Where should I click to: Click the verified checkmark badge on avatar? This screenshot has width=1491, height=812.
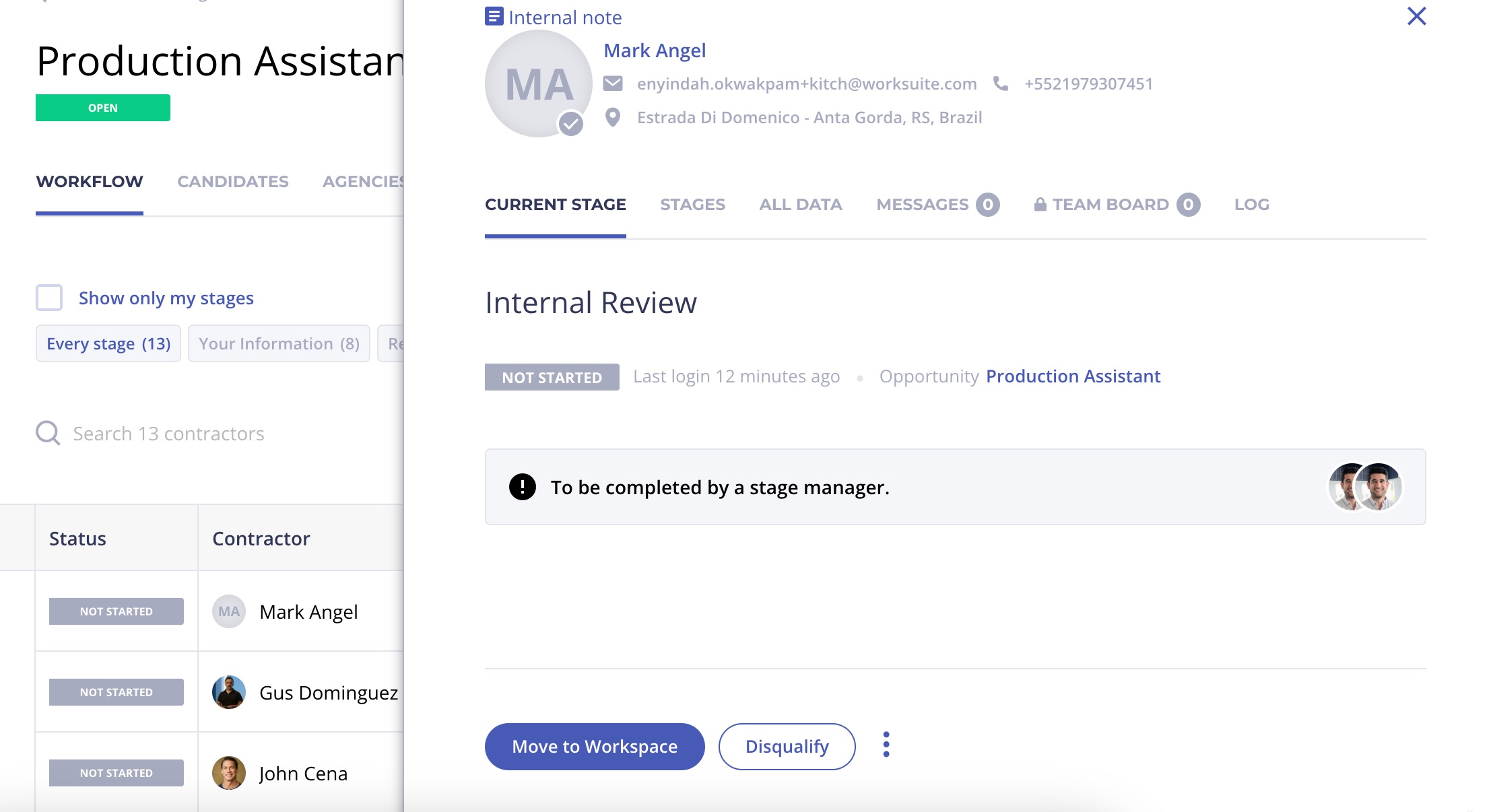[571, 124]
